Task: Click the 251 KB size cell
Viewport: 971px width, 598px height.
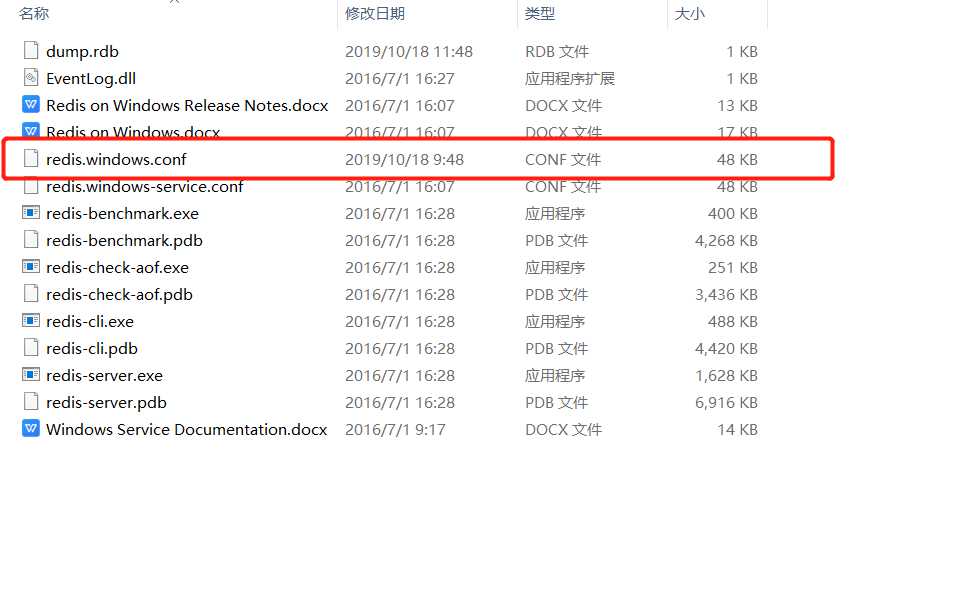Action: 733,267
